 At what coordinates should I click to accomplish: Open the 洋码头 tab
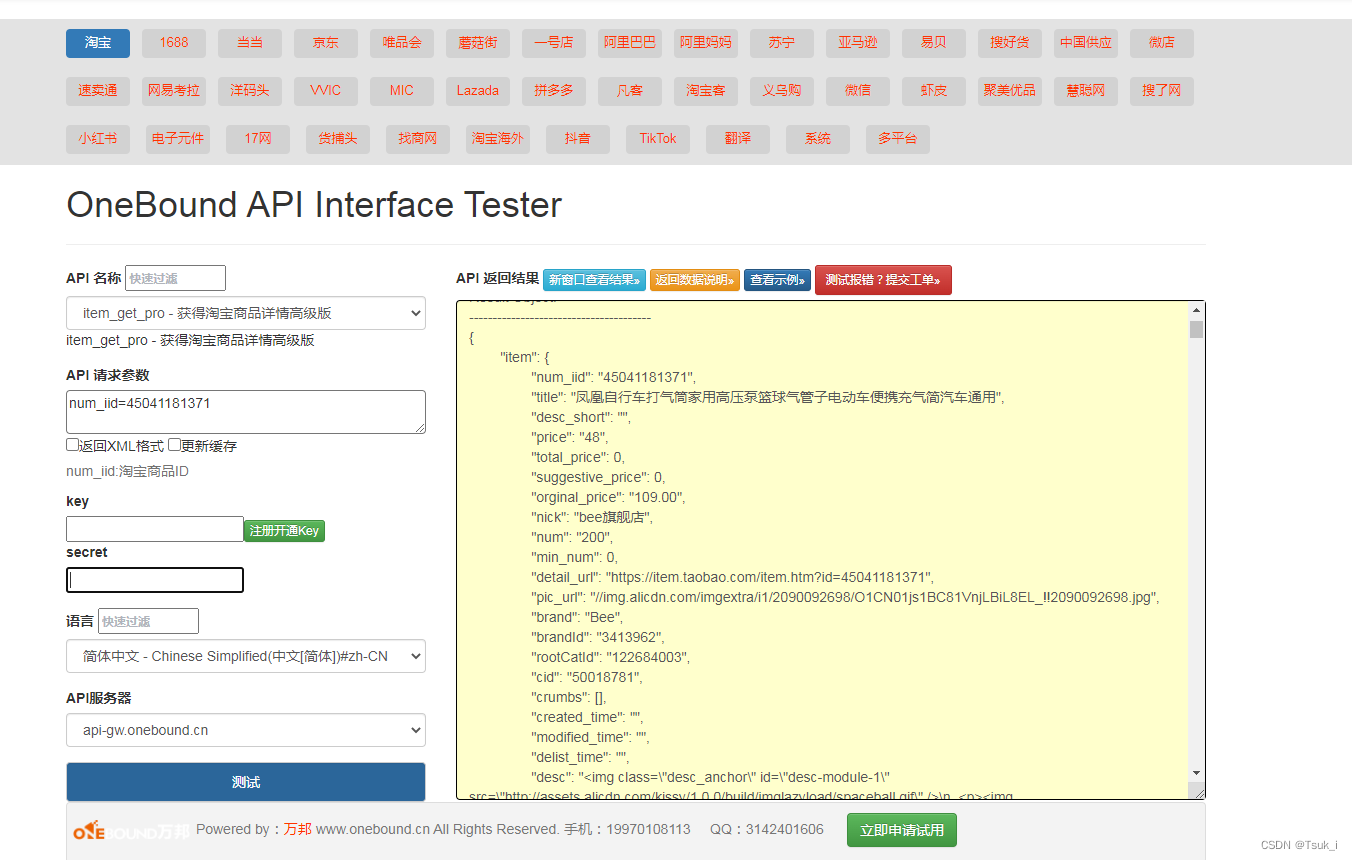[250, 91]
